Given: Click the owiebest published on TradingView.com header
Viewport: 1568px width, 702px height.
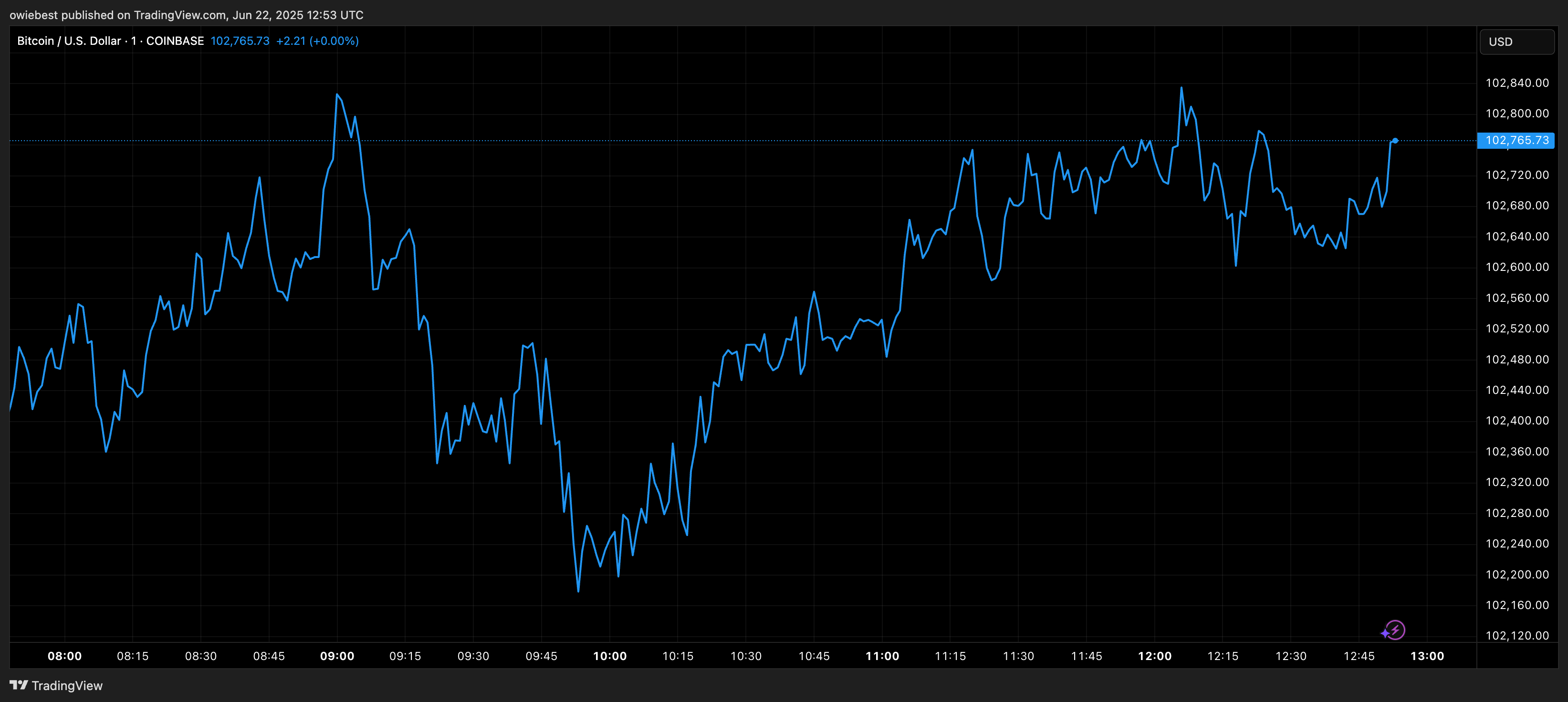Looking at the screenshot, I should (x=186, y=15).
